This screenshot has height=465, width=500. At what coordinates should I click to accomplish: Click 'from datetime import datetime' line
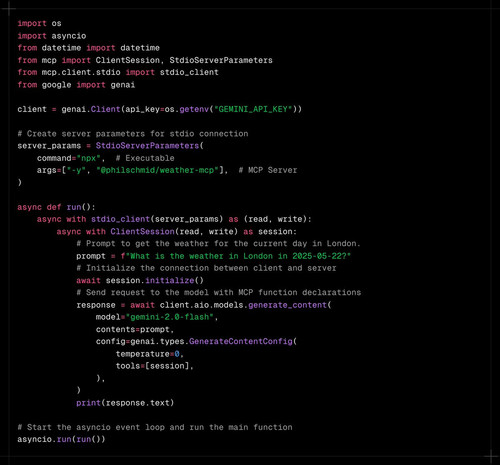88,48
